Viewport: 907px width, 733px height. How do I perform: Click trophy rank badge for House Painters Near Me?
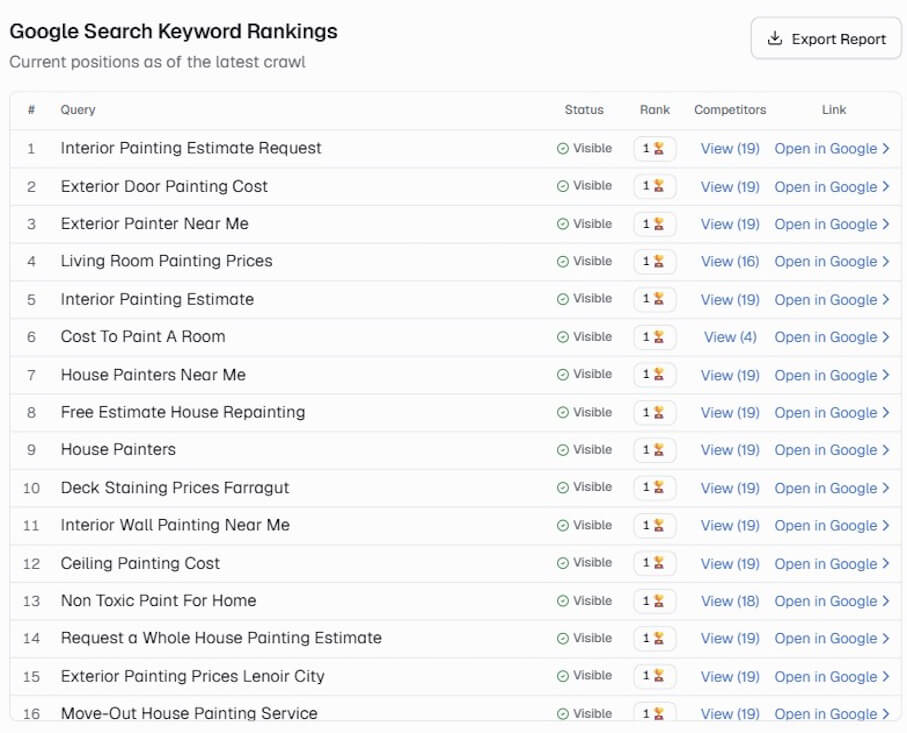pyautogui.click(x=655, y=375)
